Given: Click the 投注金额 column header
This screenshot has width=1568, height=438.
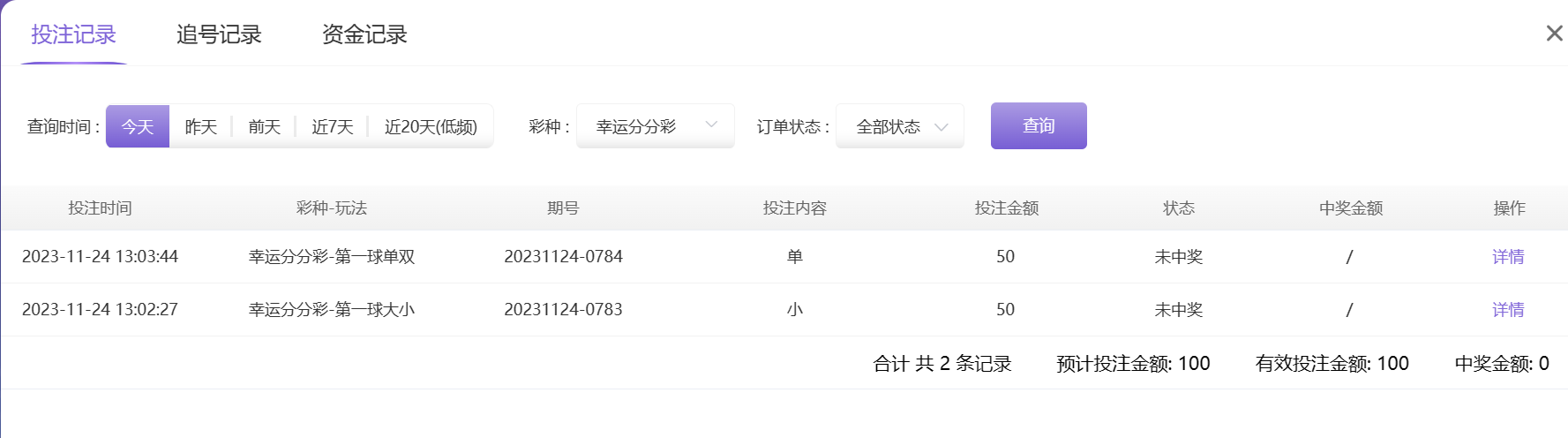Looking at the screenshot, I should [x=1007, y=208].
